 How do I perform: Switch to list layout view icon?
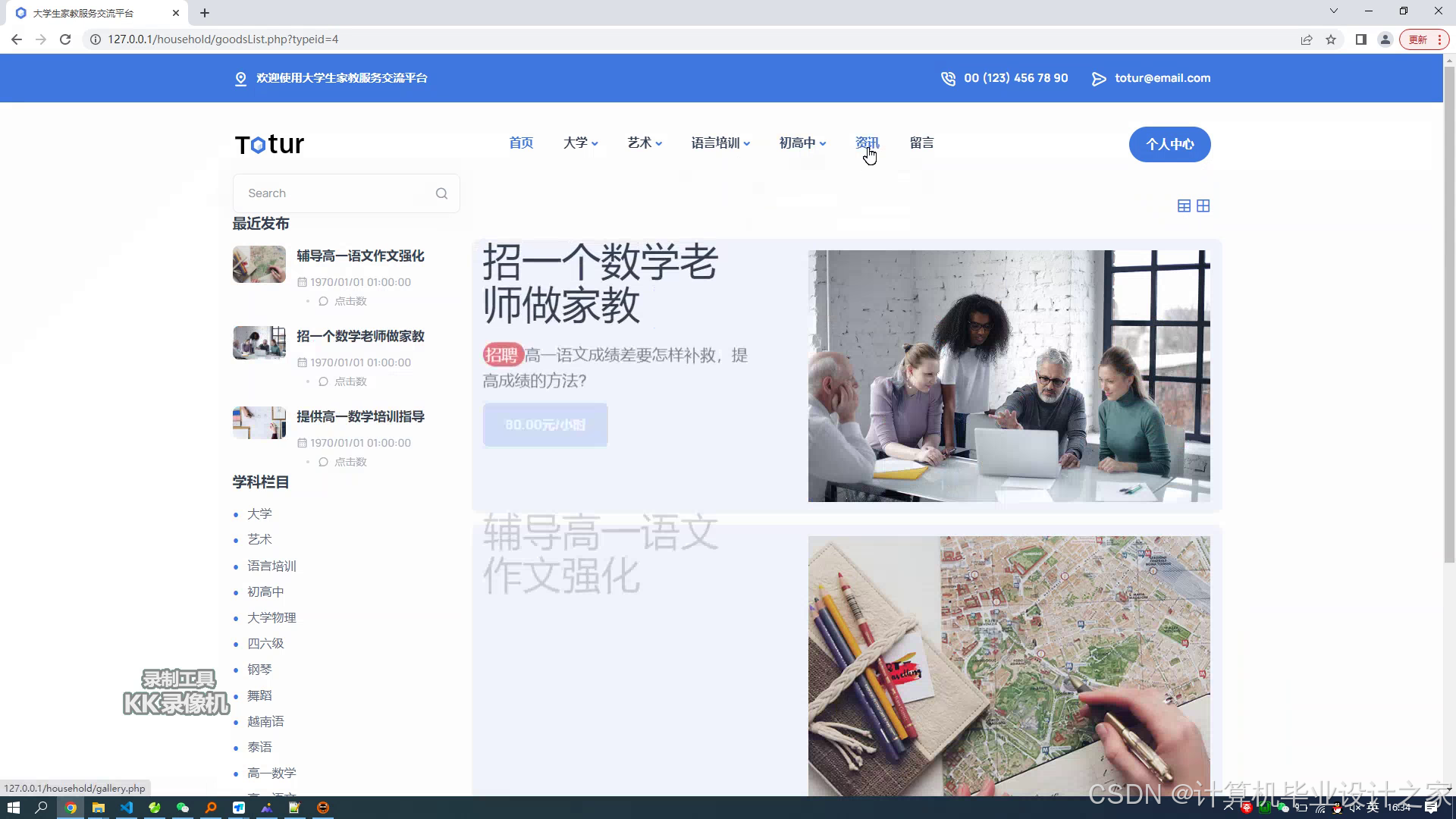coord(1184,206)
